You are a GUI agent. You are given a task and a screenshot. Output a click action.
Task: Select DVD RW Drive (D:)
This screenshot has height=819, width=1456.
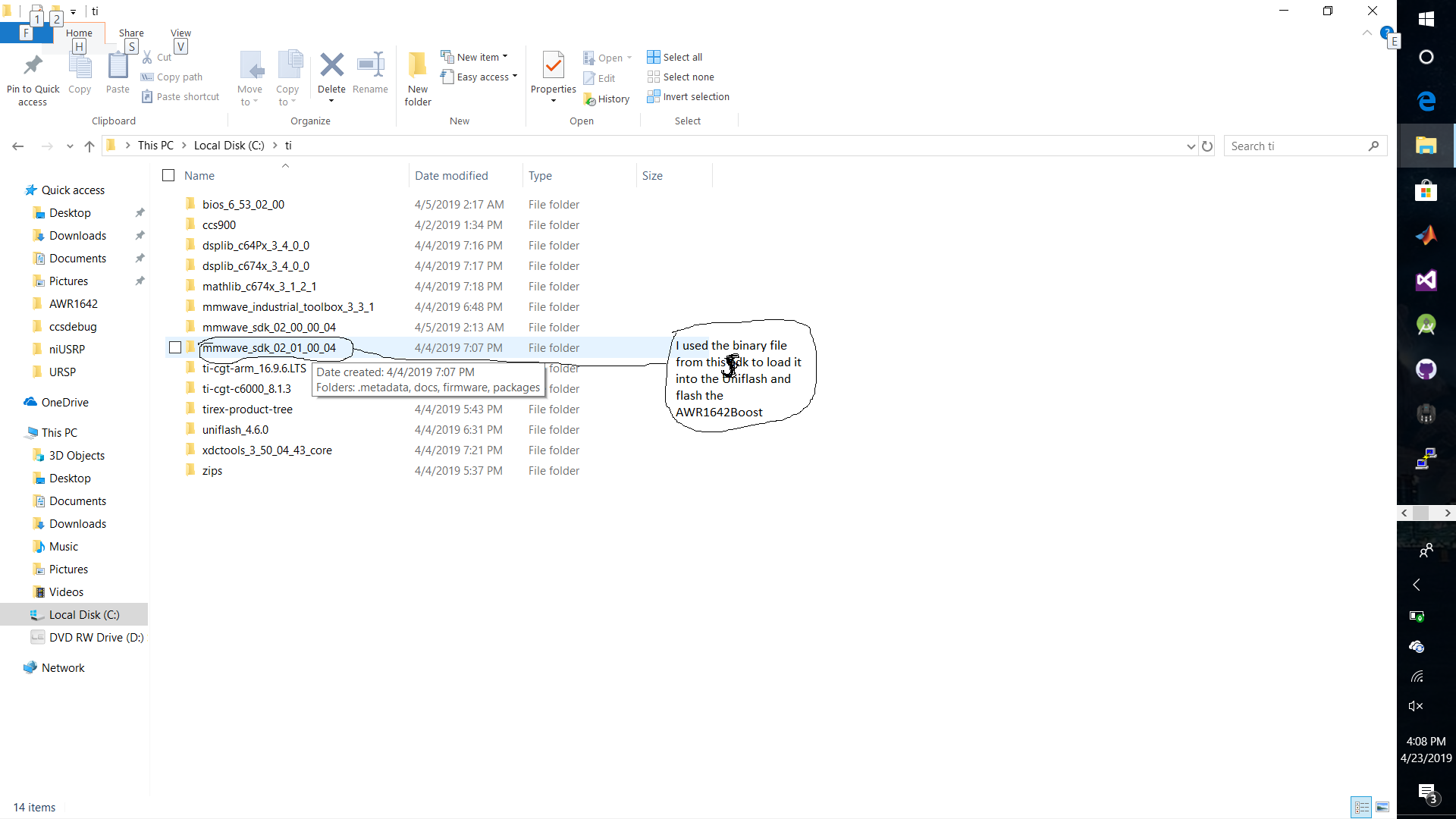(96, 638)
